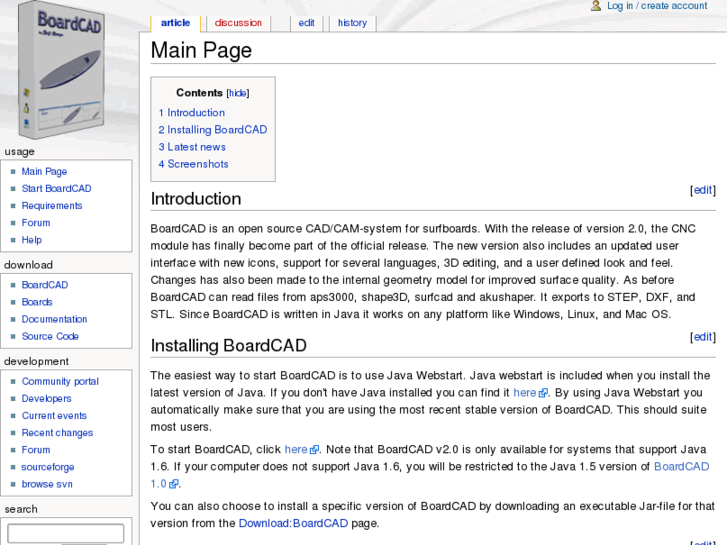Edit the Installing BoardCAD section
This screenshot has height=545, width=727.
click(703, 337)
